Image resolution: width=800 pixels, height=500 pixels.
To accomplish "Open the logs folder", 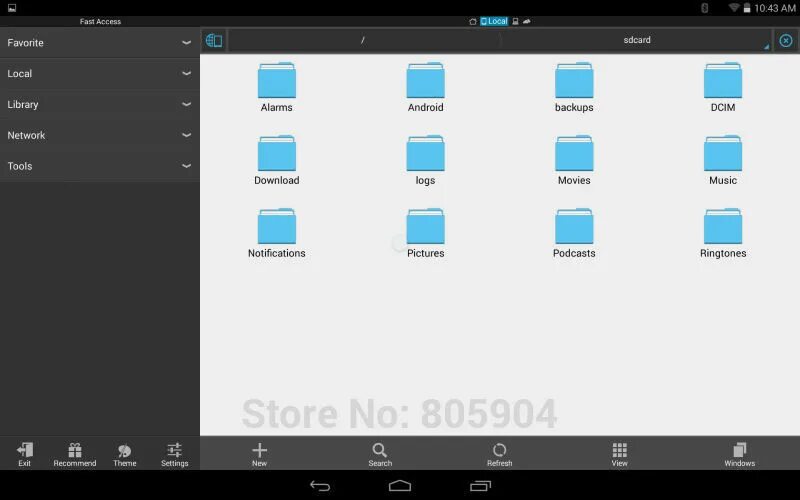I will pyautogui.click(x=426, y=160).
